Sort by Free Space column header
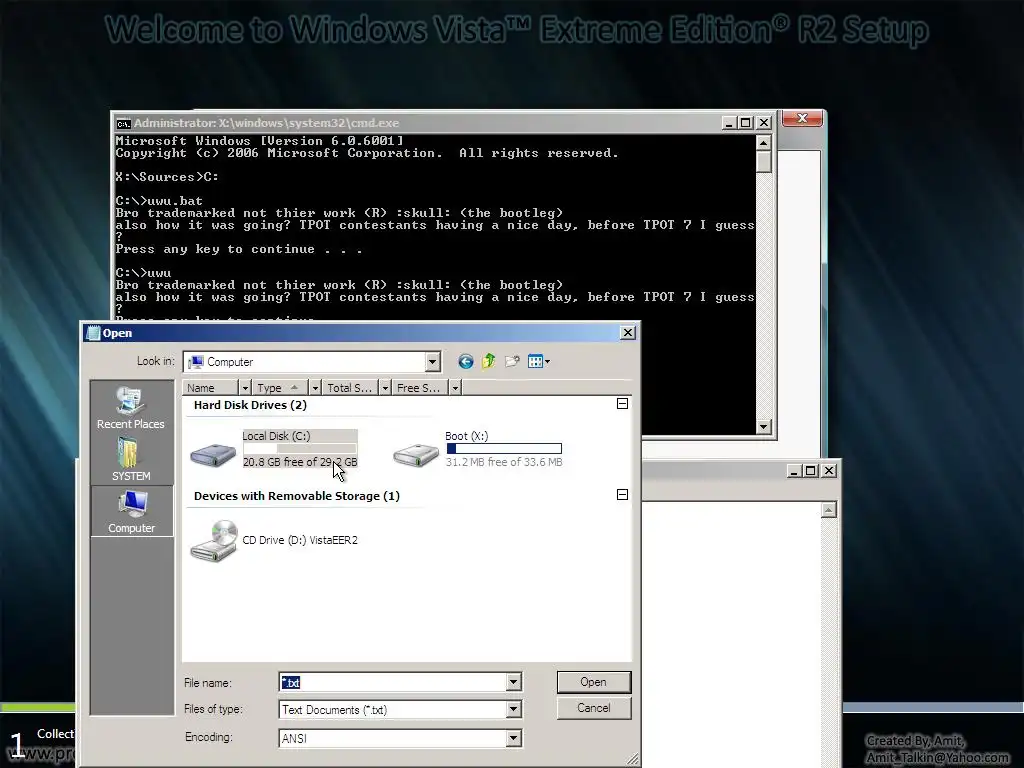 click(420, 388)
